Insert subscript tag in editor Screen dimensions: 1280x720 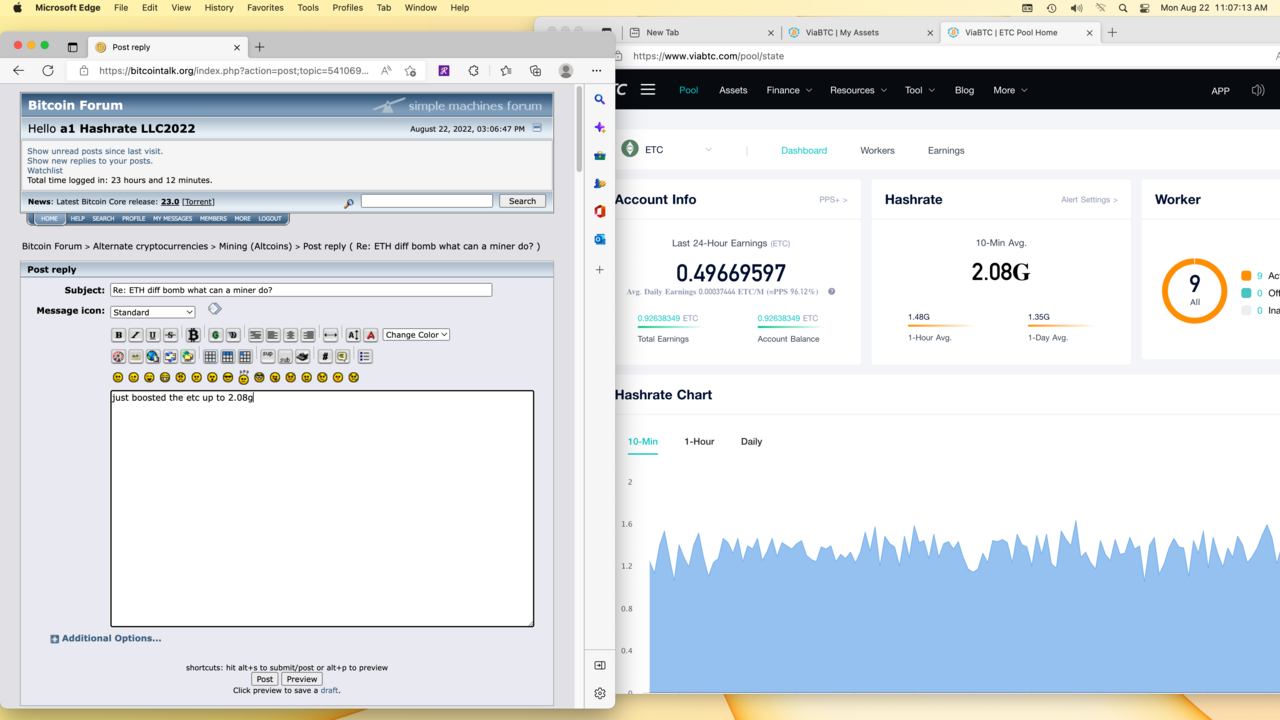click(x=285, y=357)
